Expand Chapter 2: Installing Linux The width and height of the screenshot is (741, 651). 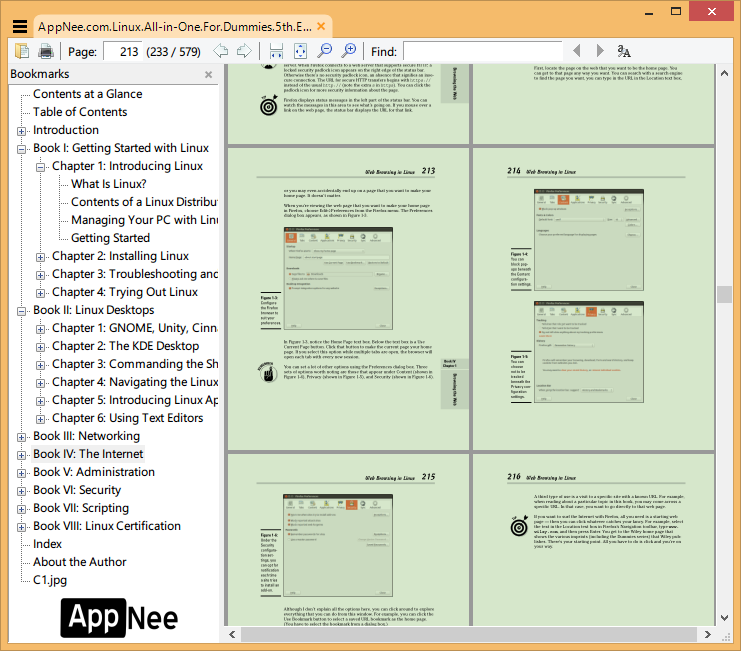(x=41, y=257)
